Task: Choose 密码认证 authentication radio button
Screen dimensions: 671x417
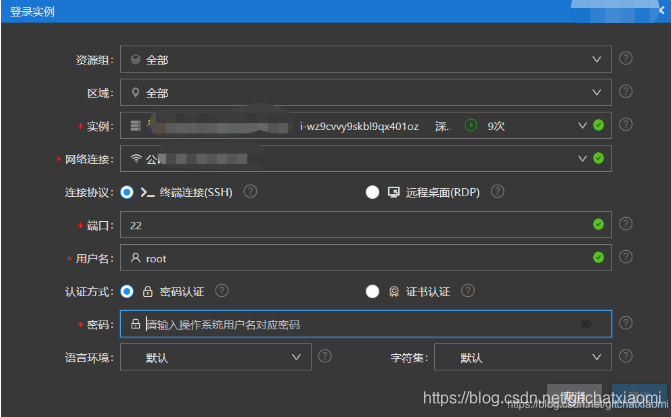Action: 127,292
